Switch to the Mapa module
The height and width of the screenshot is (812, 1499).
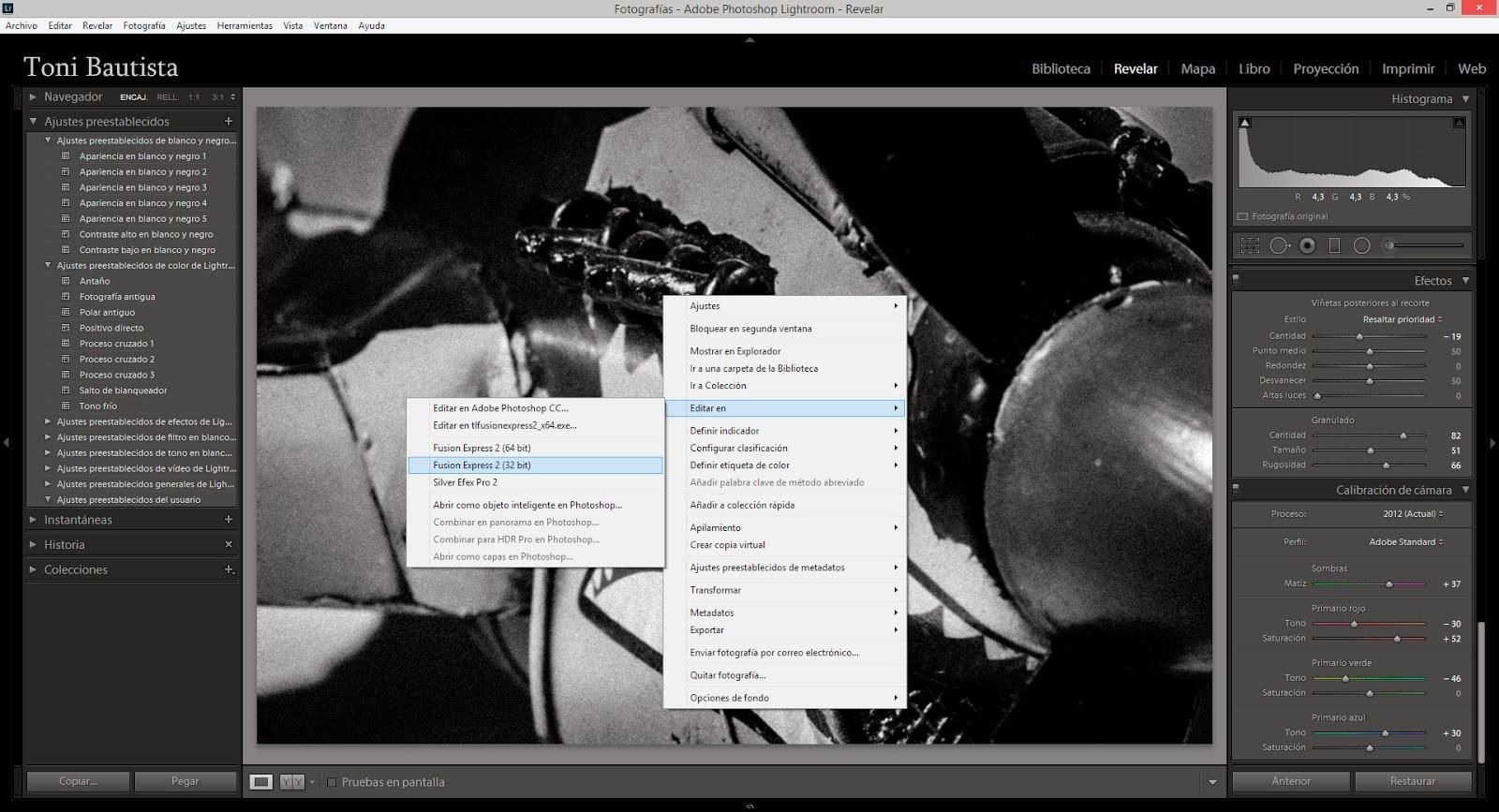(x=1197, y=68)
